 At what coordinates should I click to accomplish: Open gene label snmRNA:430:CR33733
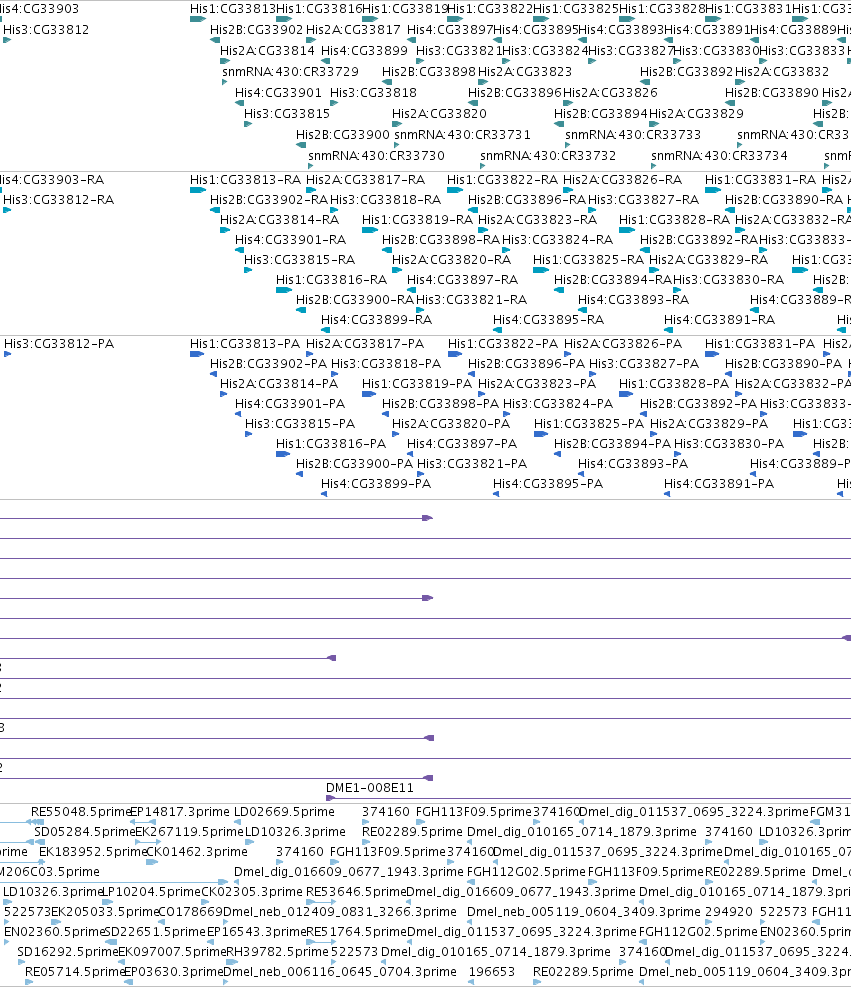633,135
